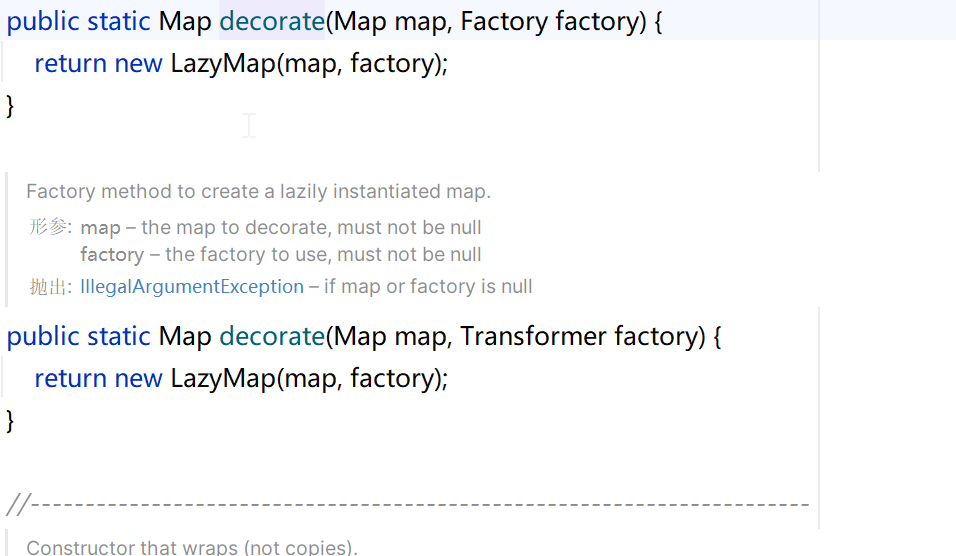Click the public keyword of first method
Viewport: 956px width, 556px height.
coord(43,21)
